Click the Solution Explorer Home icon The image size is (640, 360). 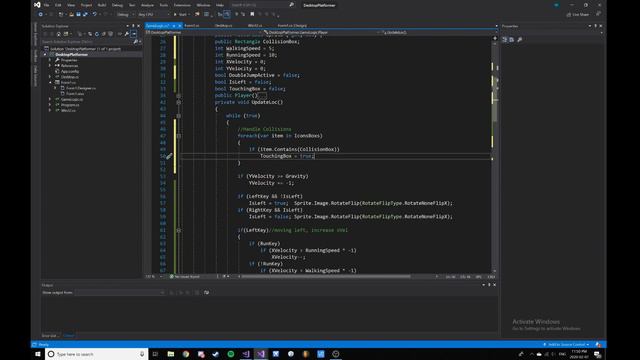(x=59, y=34)
